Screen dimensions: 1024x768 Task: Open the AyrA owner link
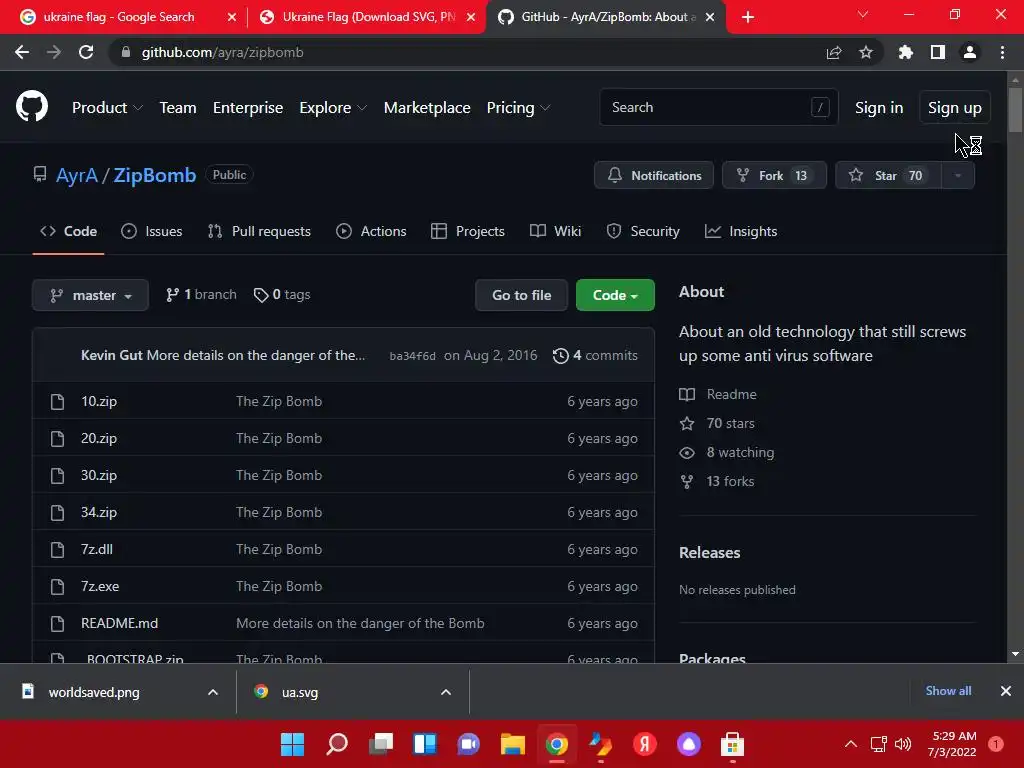(76, 175)
